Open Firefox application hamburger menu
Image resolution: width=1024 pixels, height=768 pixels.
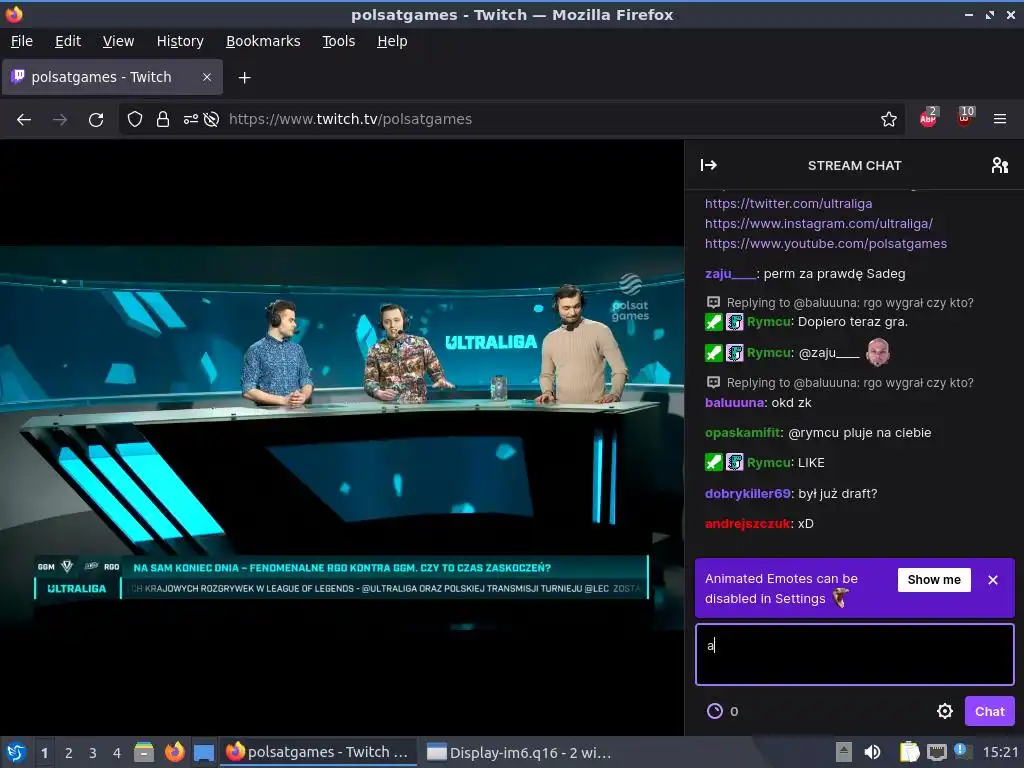coord(999,119)
